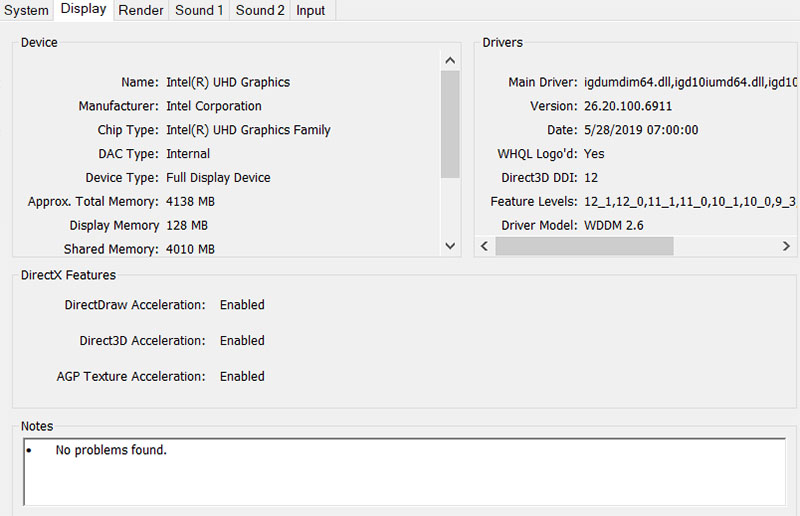Screen dimensions: 800x516
Task: Switch to the Sound 2 tab
Action: click(x=260, y=10)
